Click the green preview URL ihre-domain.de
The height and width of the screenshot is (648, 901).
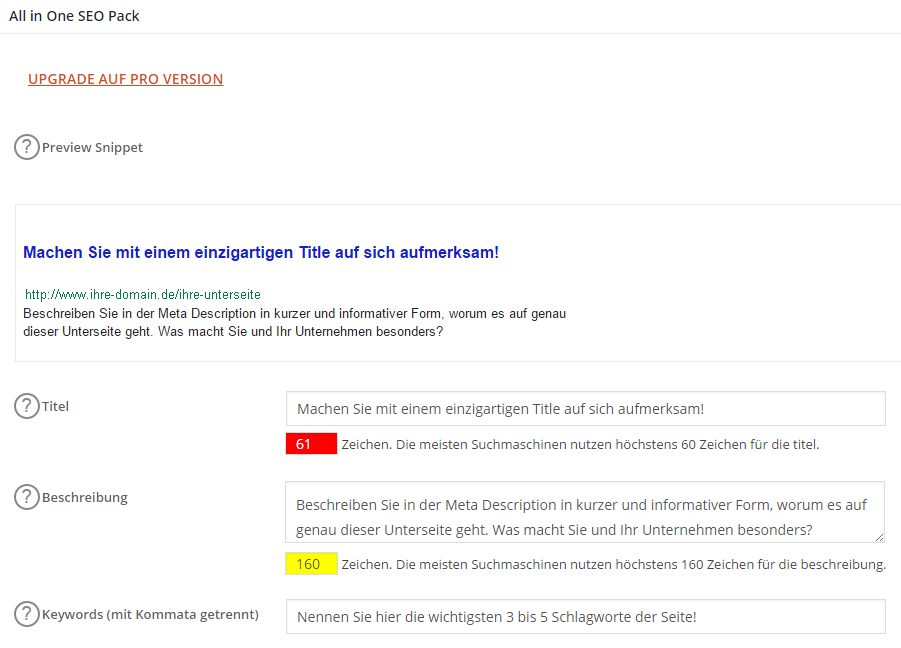click(x=143, y=295)
